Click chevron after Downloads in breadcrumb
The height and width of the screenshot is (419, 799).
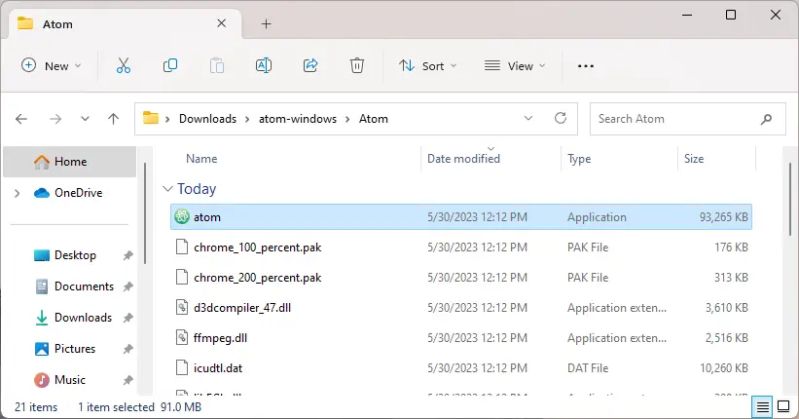tap(247, 119)
